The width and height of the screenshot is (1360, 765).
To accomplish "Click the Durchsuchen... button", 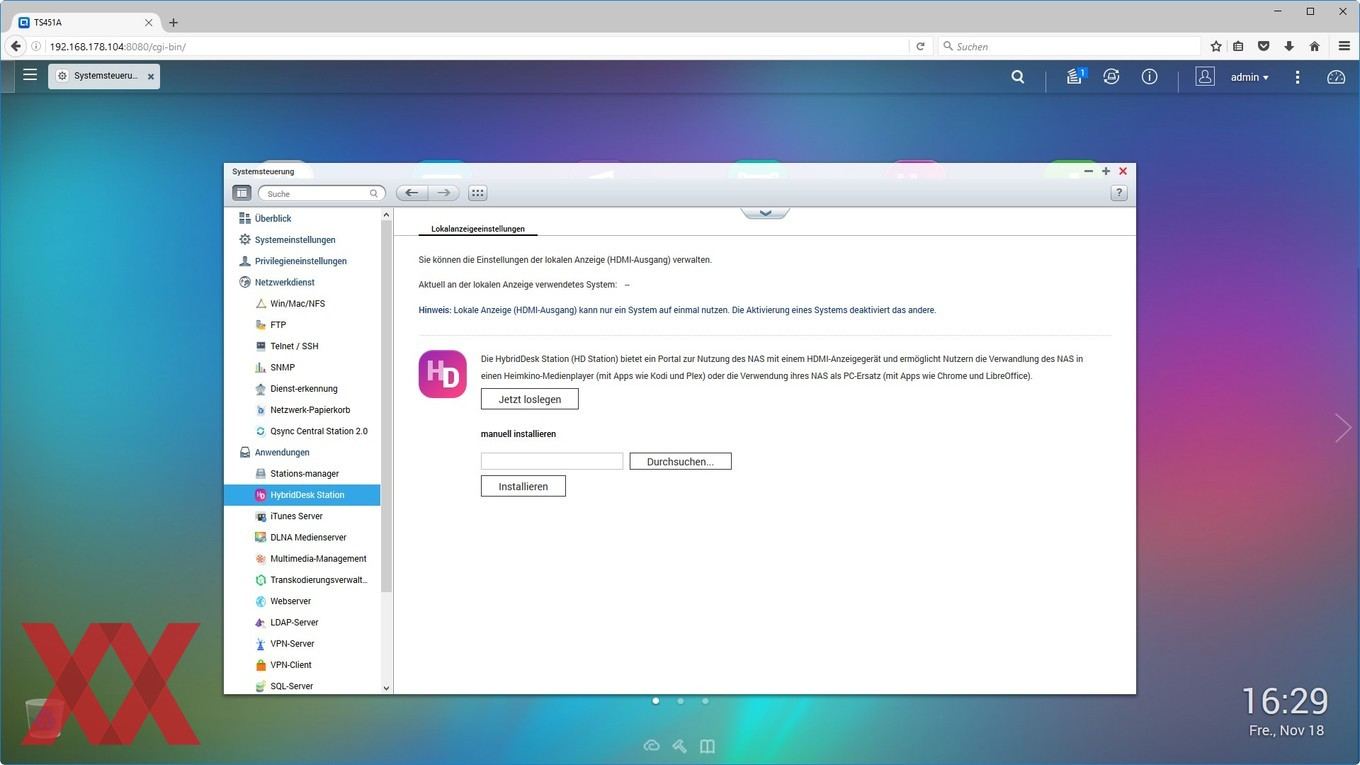I will point(680,461).
